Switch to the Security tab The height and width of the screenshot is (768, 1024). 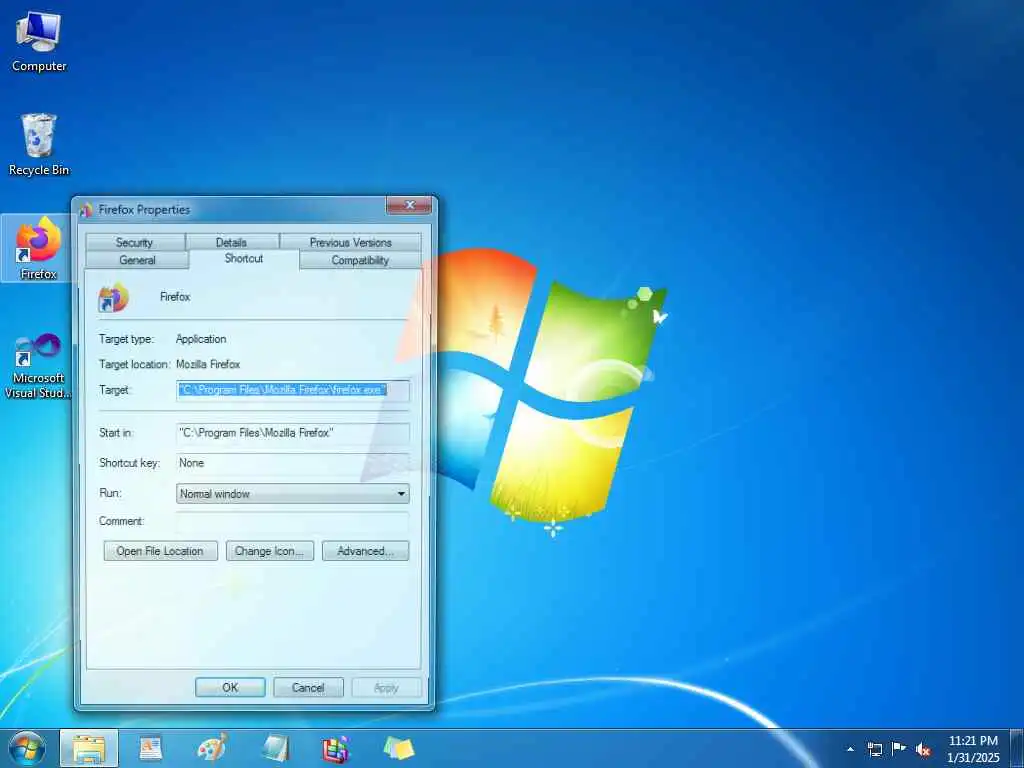[135, 242]
